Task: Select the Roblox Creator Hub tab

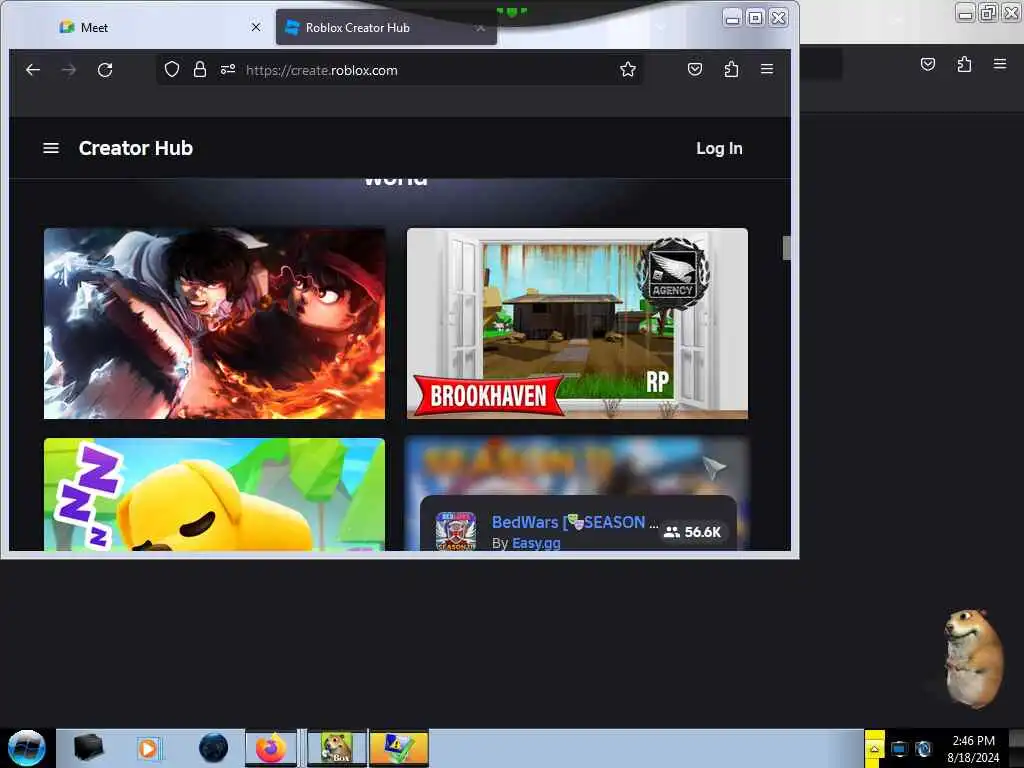Action: point(386,27)
